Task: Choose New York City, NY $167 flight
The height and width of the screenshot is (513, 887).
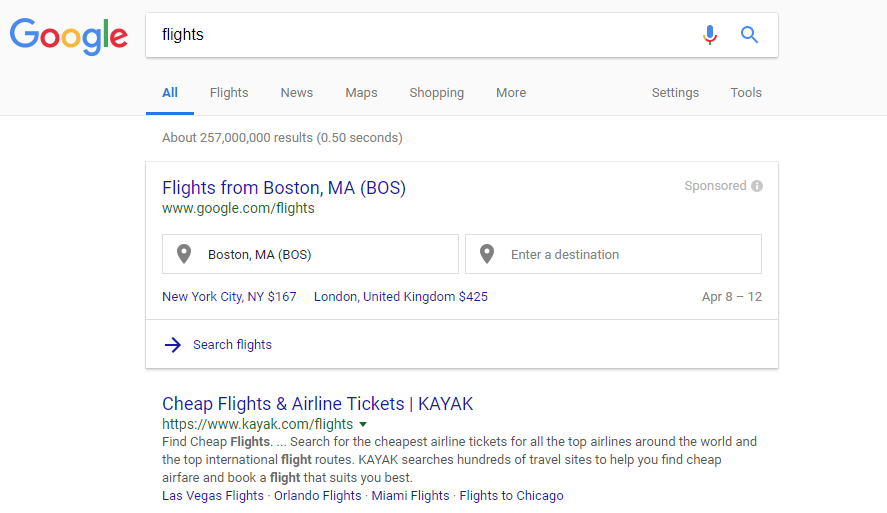Action: click(x=229, y=296)
